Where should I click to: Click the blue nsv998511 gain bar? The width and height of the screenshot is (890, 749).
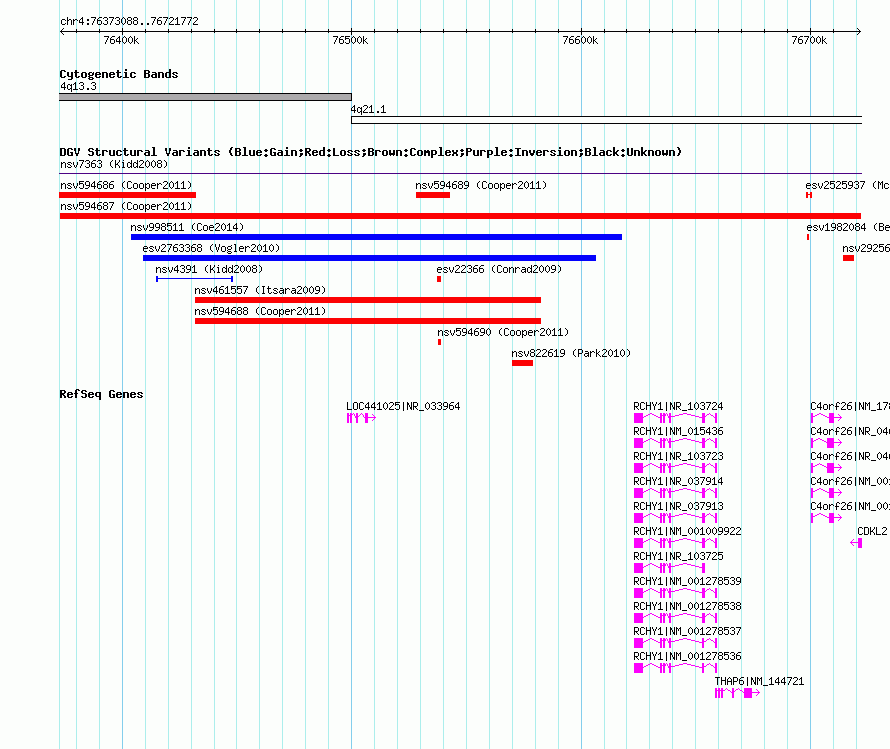coord(376,237)
